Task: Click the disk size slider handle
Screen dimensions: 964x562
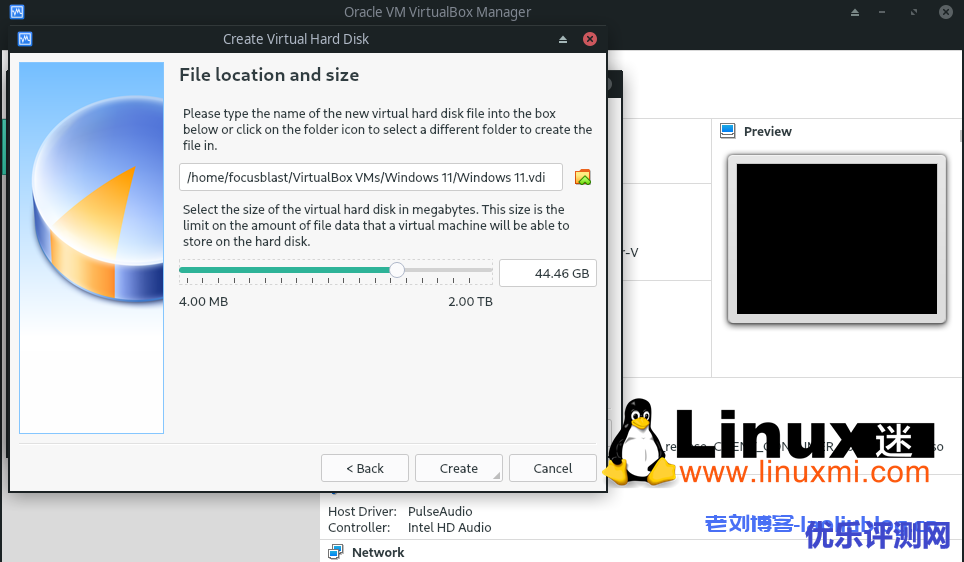Action: click(397, 269)
